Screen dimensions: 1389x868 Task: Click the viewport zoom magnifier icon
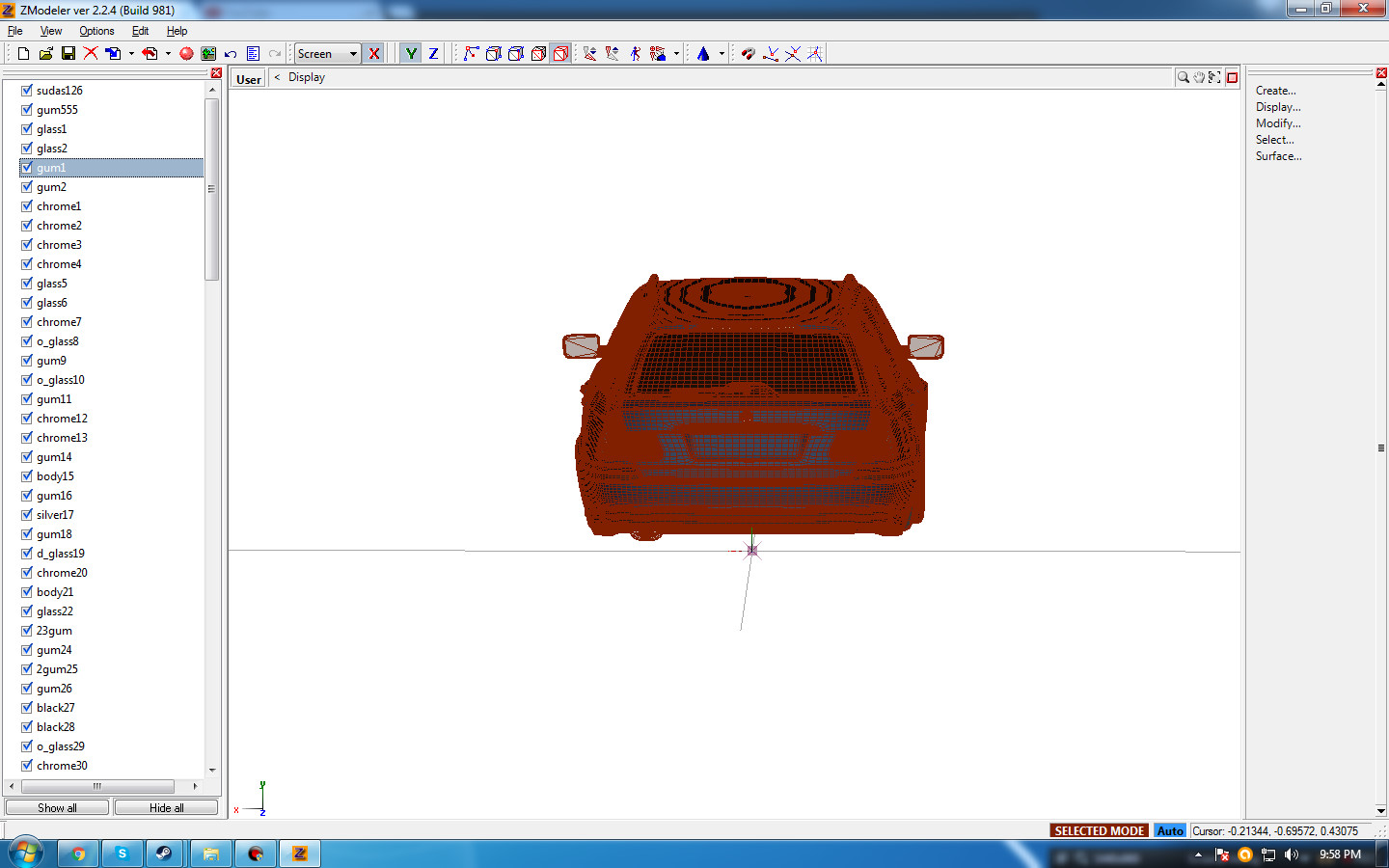(x=1184, y=77)
